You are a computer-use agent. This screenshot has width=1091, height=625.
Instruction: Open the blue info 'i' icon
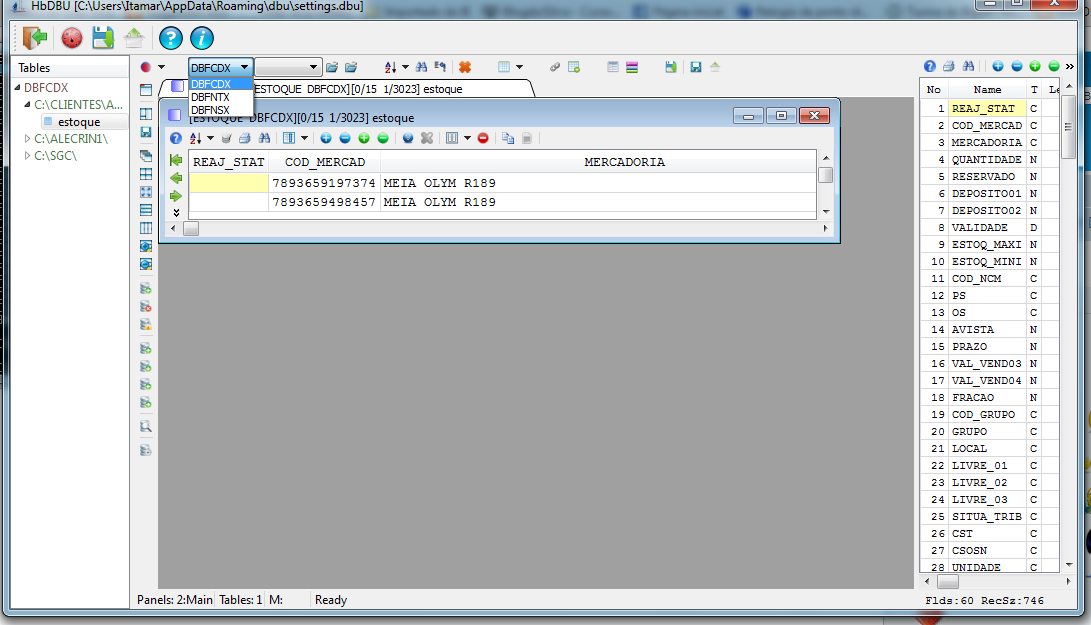[202, 38]
